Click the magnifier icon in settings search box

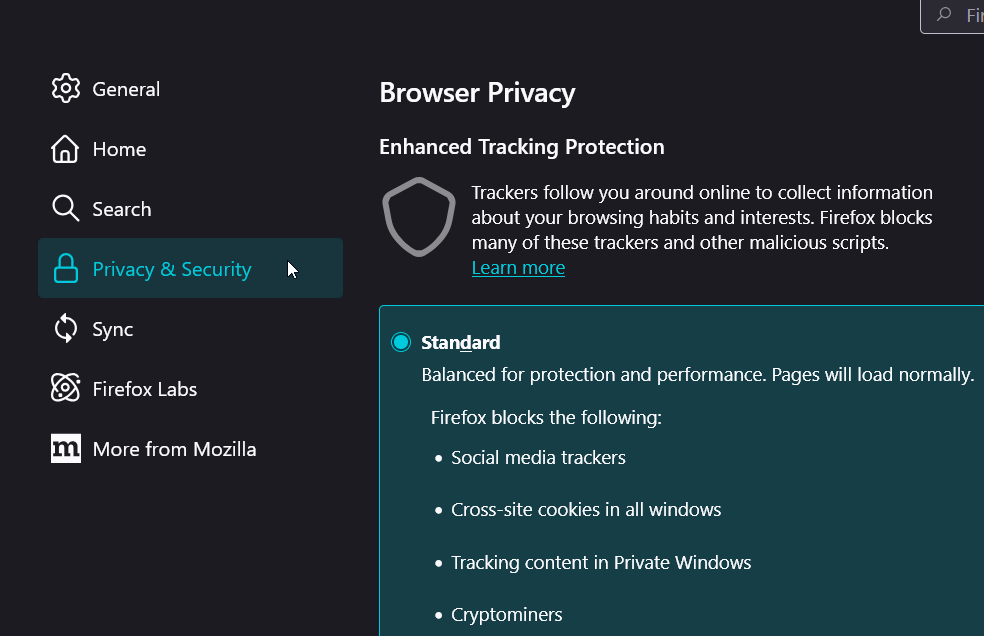coord(943,15)
